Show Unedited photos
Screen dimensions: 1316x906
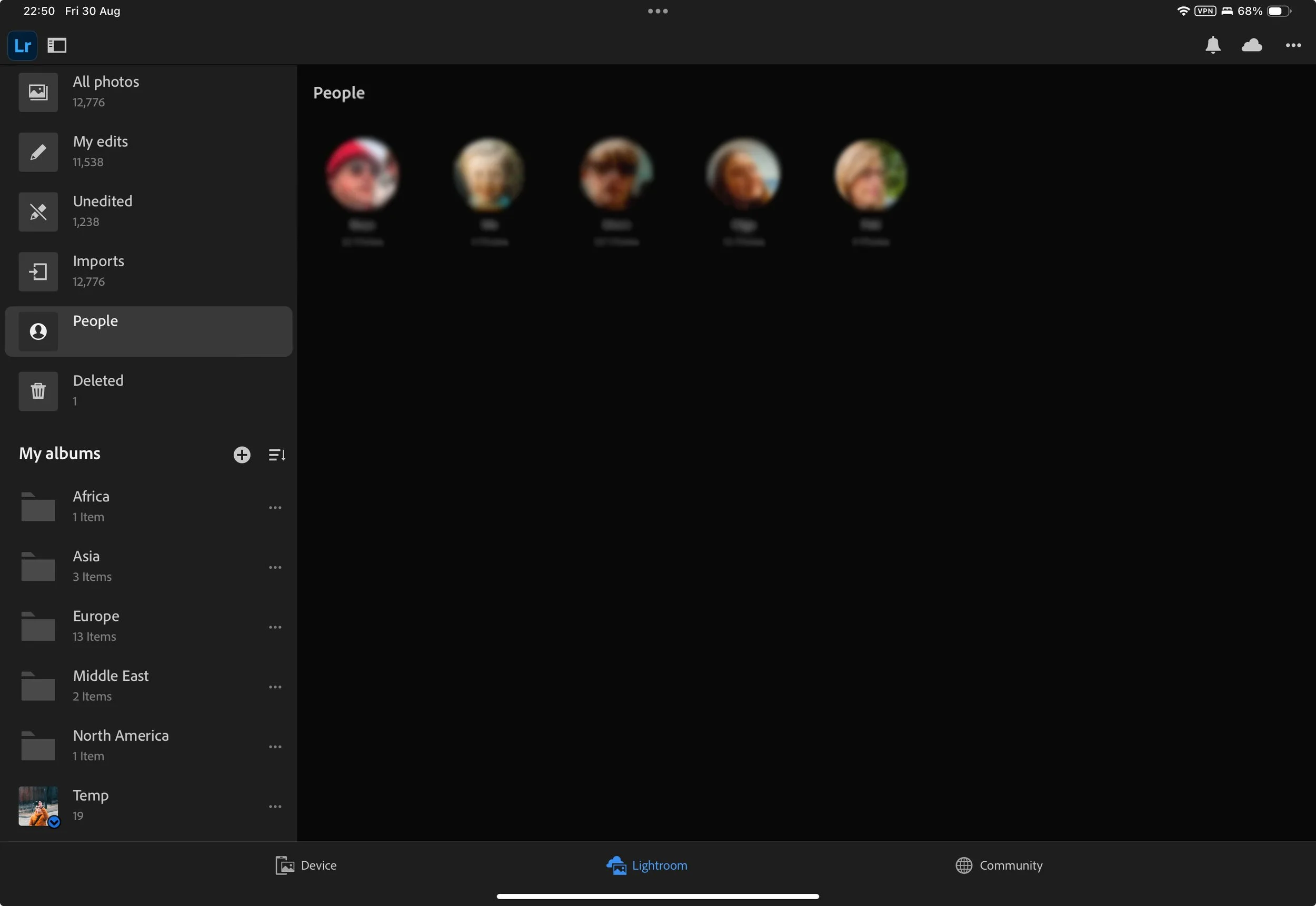[x=102, y=211]
